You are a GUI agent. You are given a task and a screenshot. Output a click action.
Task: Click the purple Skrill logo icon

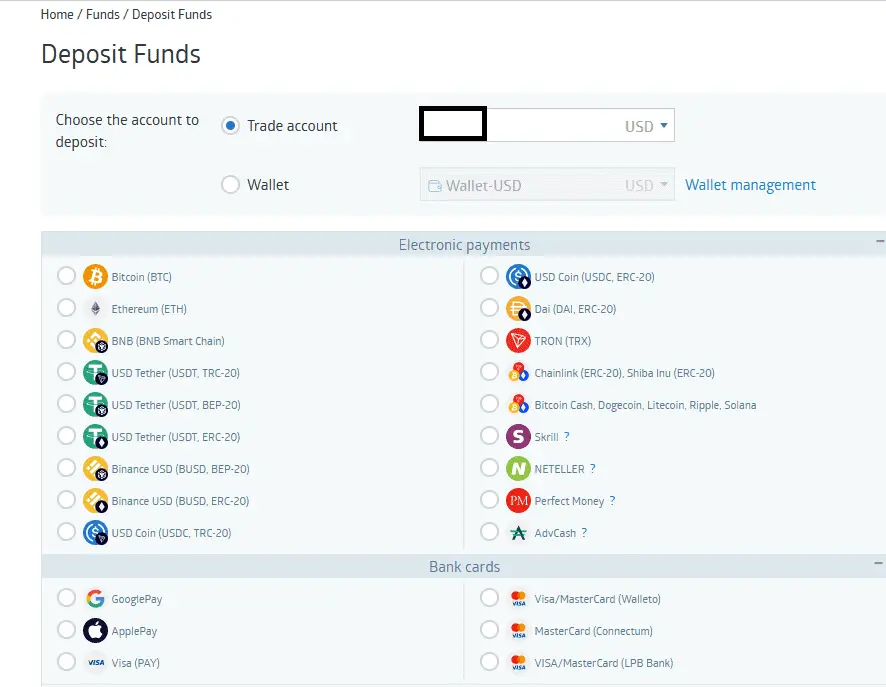coord(518,437)
